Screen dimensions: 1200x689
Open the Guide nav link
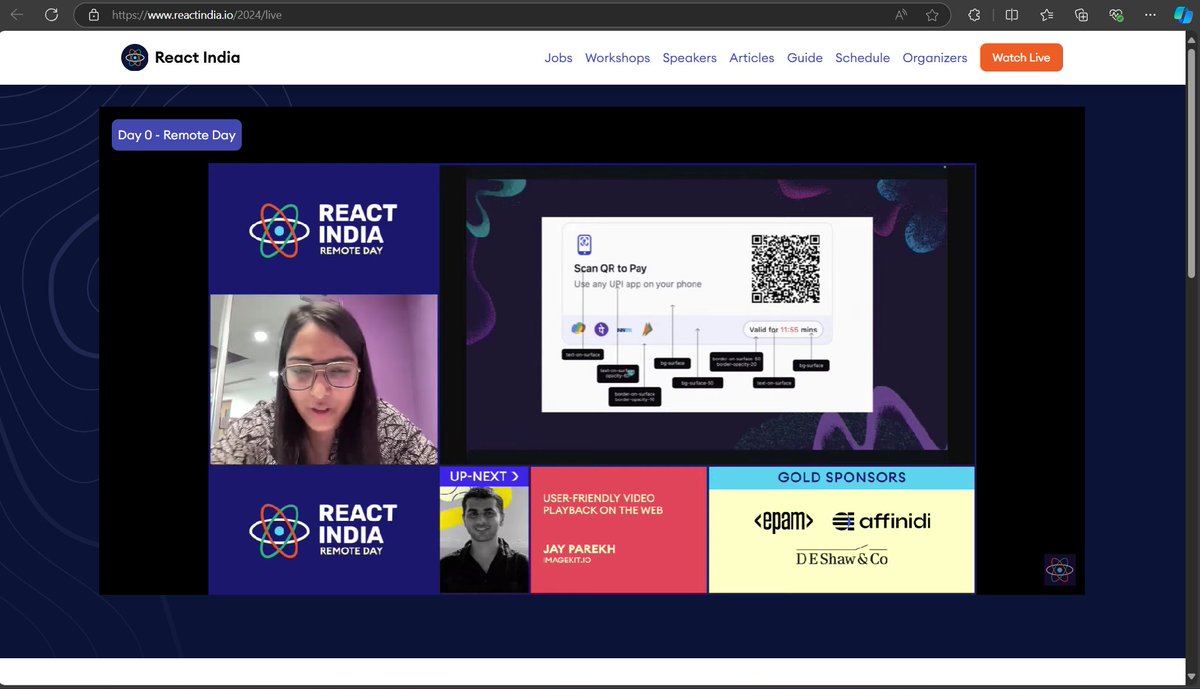click(x=804, y=58)
